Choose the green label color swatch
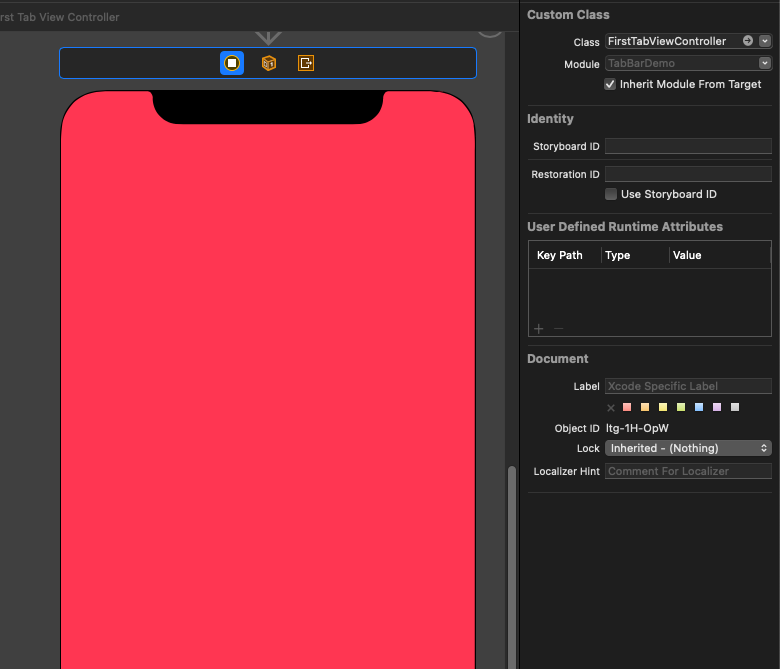 click(x=681, y=407)
